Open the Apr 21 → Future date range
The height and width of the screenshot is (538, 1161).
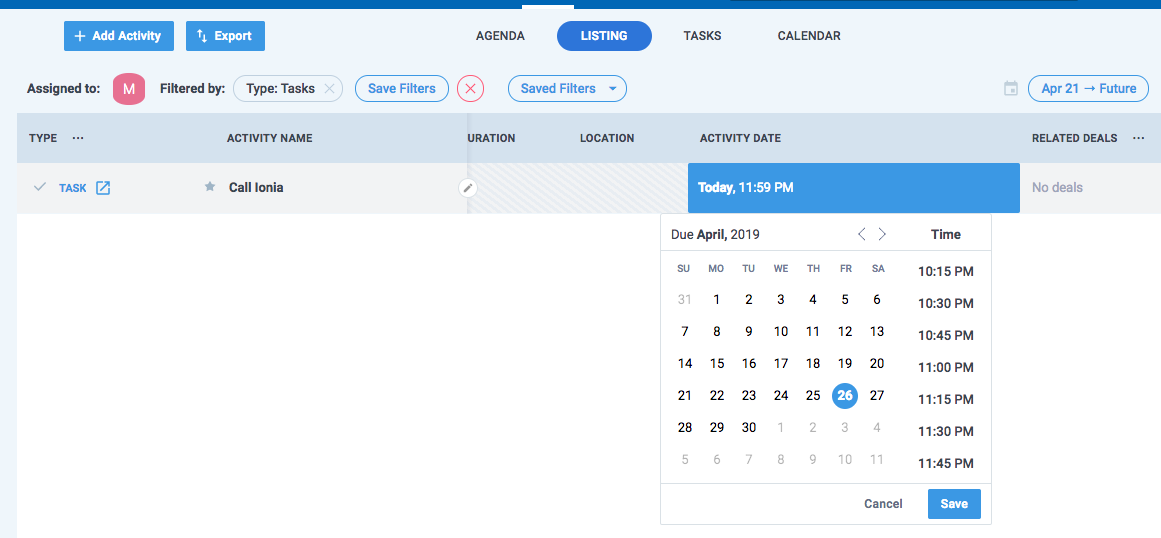1088,89
